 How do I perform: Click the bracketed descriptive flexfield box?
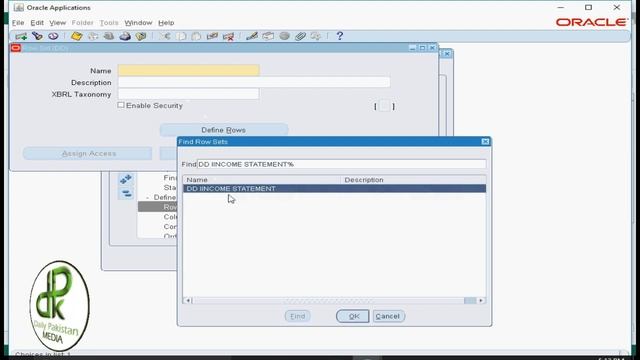(x=384, y=106)
